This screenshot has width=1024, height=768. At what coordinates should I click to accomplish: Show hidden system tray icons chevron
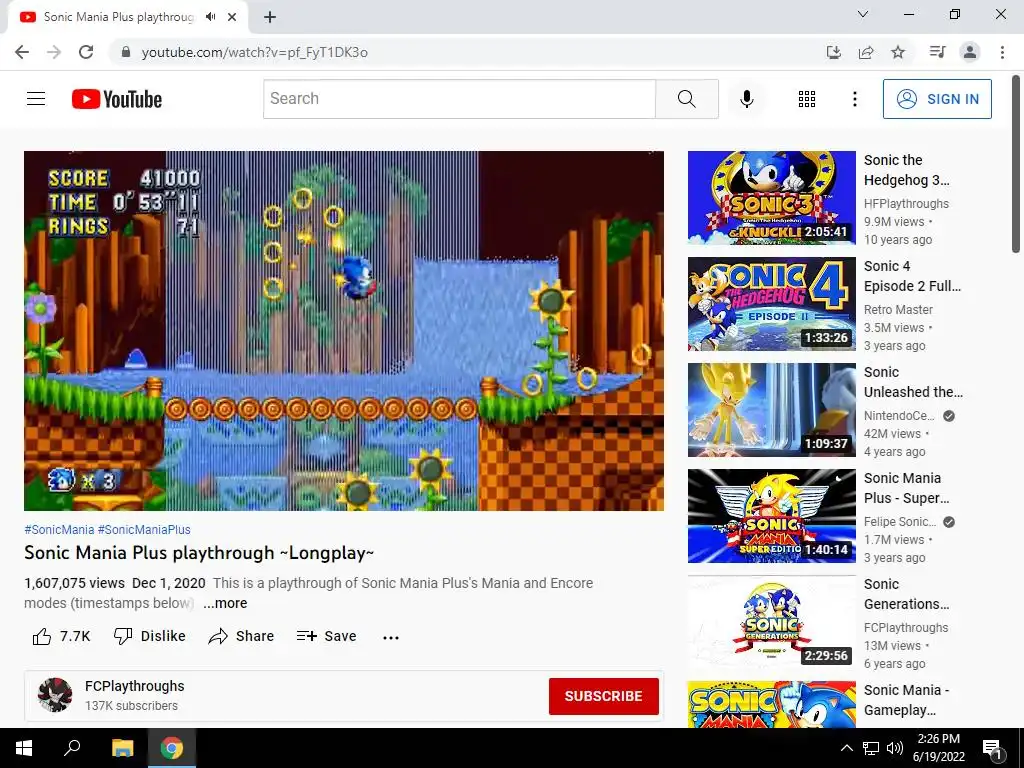[846, 748]
